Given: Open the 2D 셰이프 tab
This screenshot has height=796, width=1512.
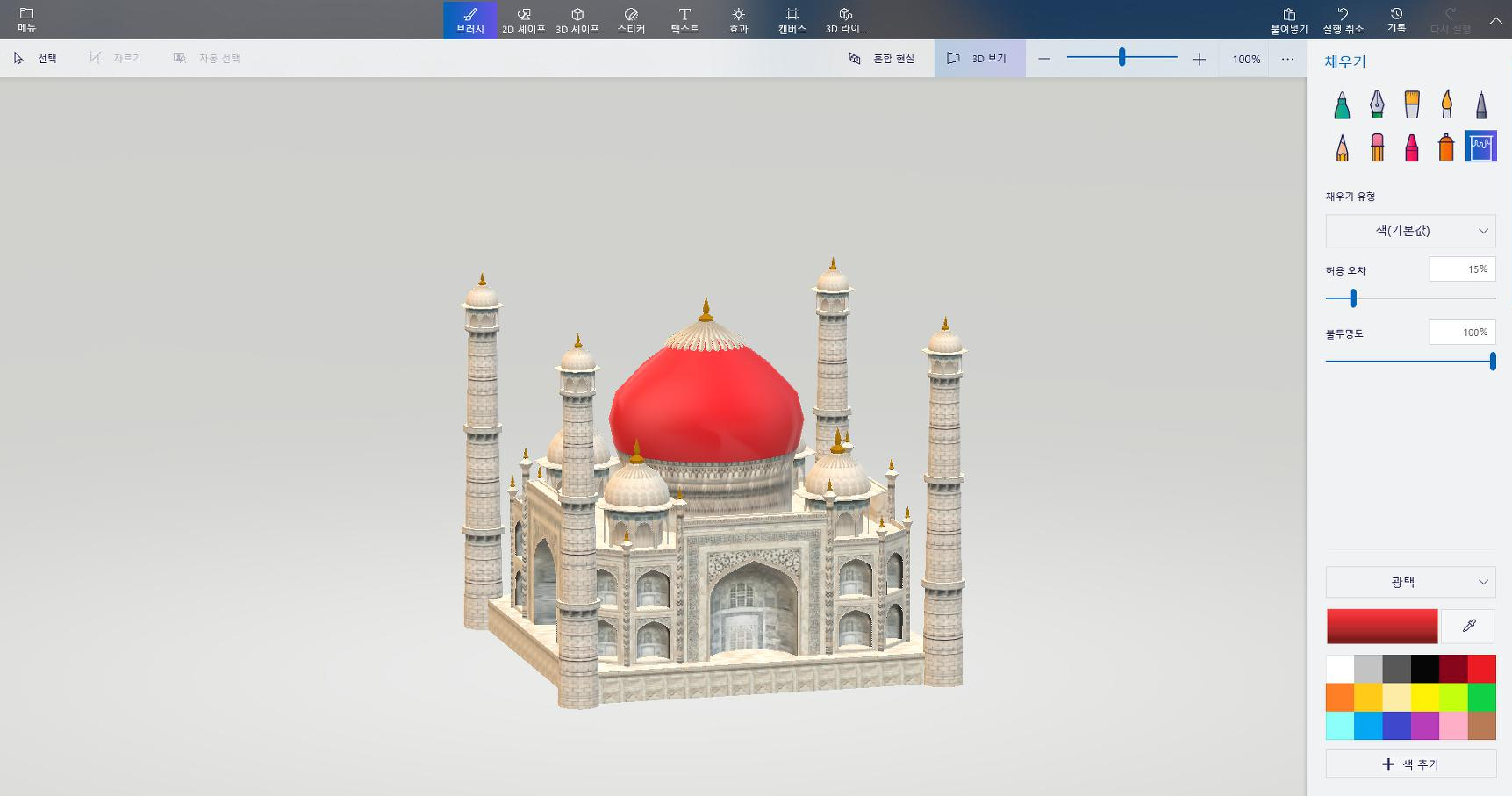Looking at the screenshot, I should tap(524, 19).
